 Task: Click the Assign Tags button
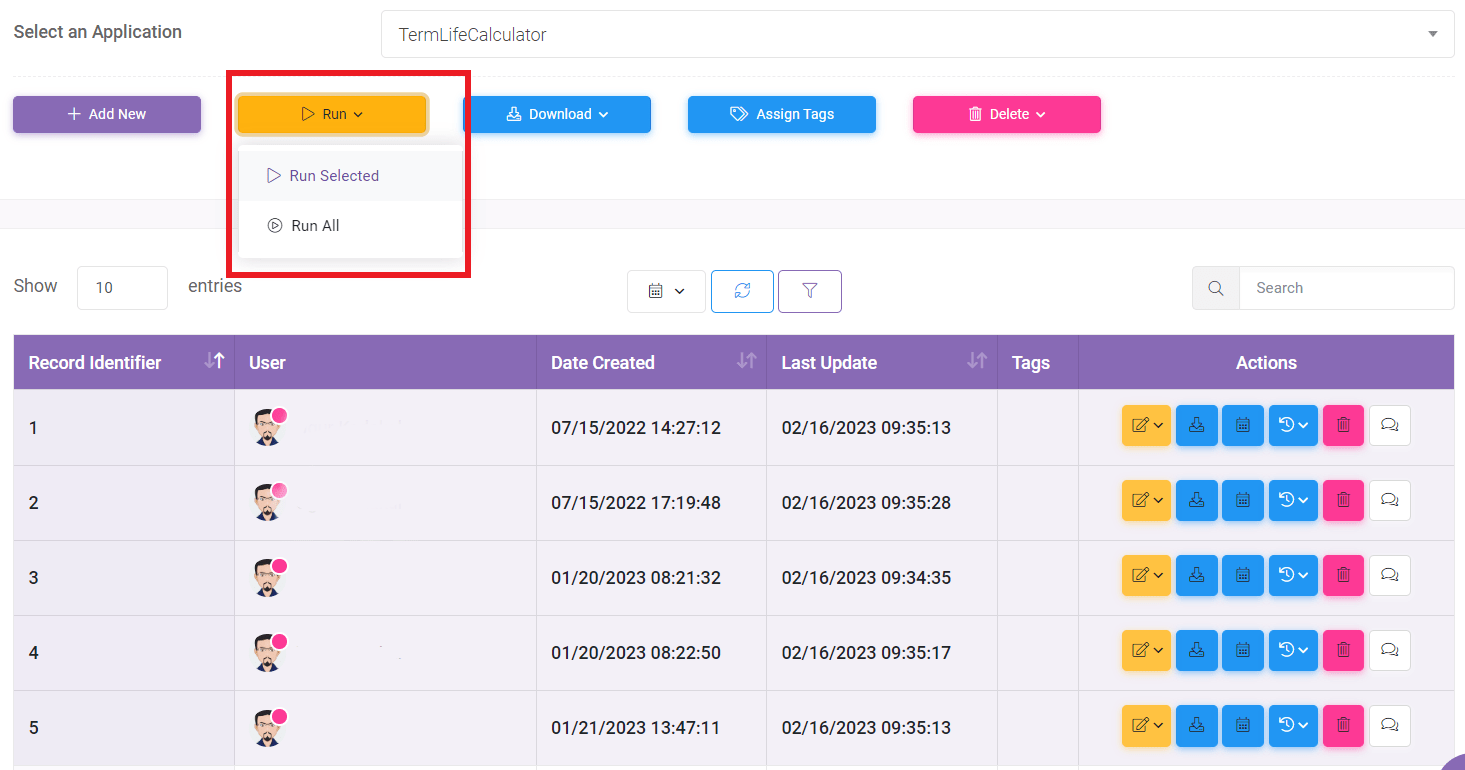click(x=782, y=114)
